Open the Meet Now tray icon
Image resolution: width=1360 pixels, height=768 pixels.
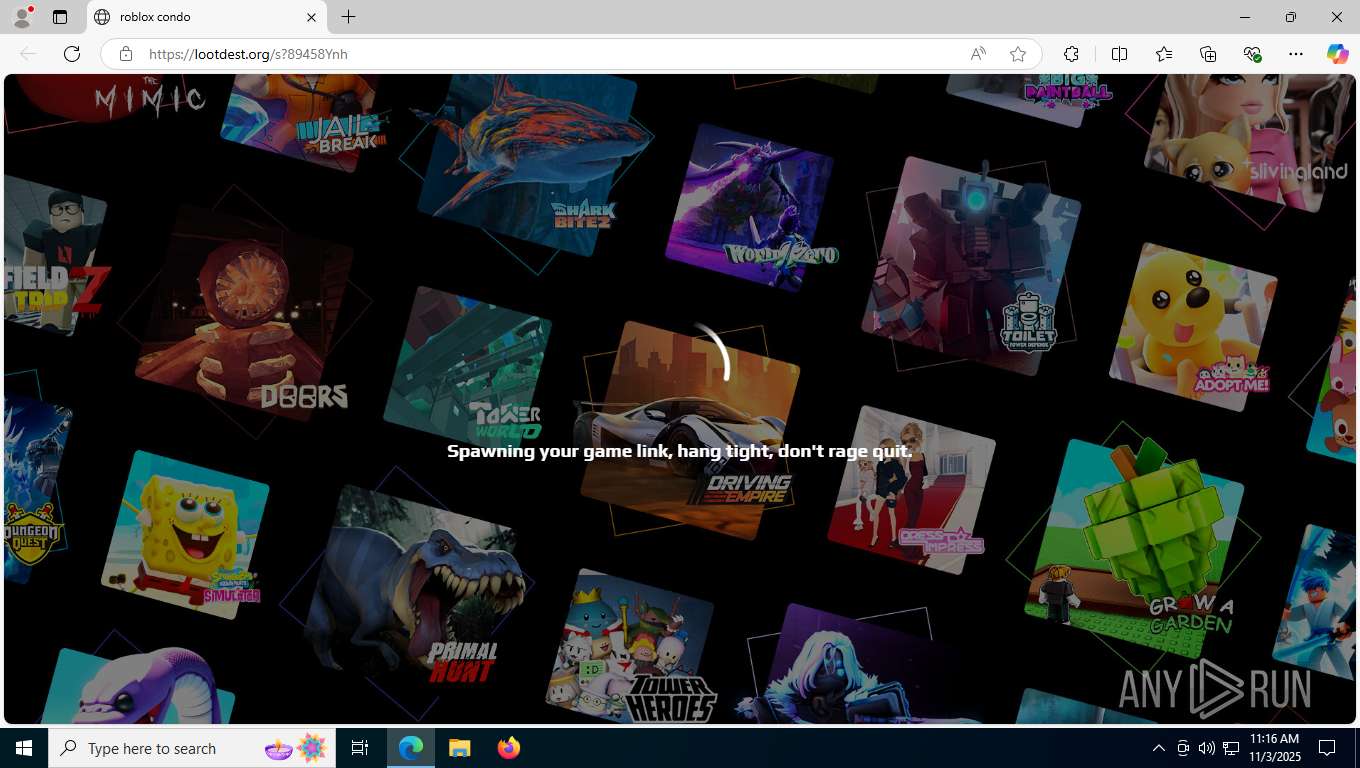(x=1183, y=748)
